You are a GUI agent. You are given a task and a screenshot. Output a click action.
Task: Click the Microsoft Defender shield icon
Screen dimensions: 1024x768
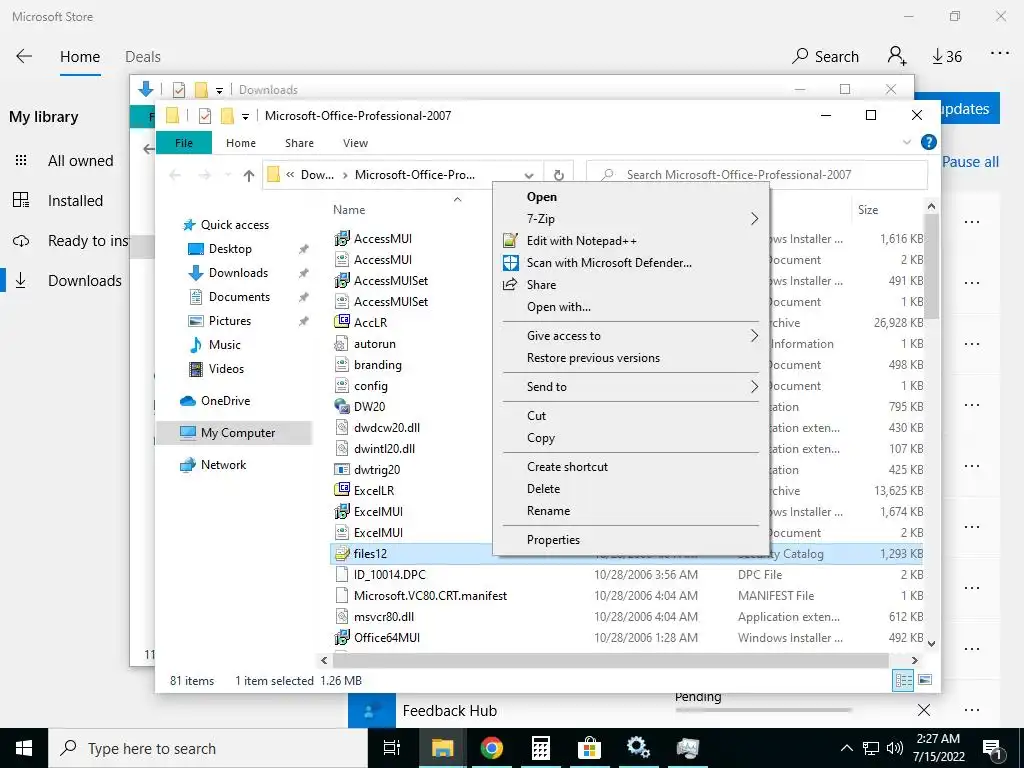[510, 263]
